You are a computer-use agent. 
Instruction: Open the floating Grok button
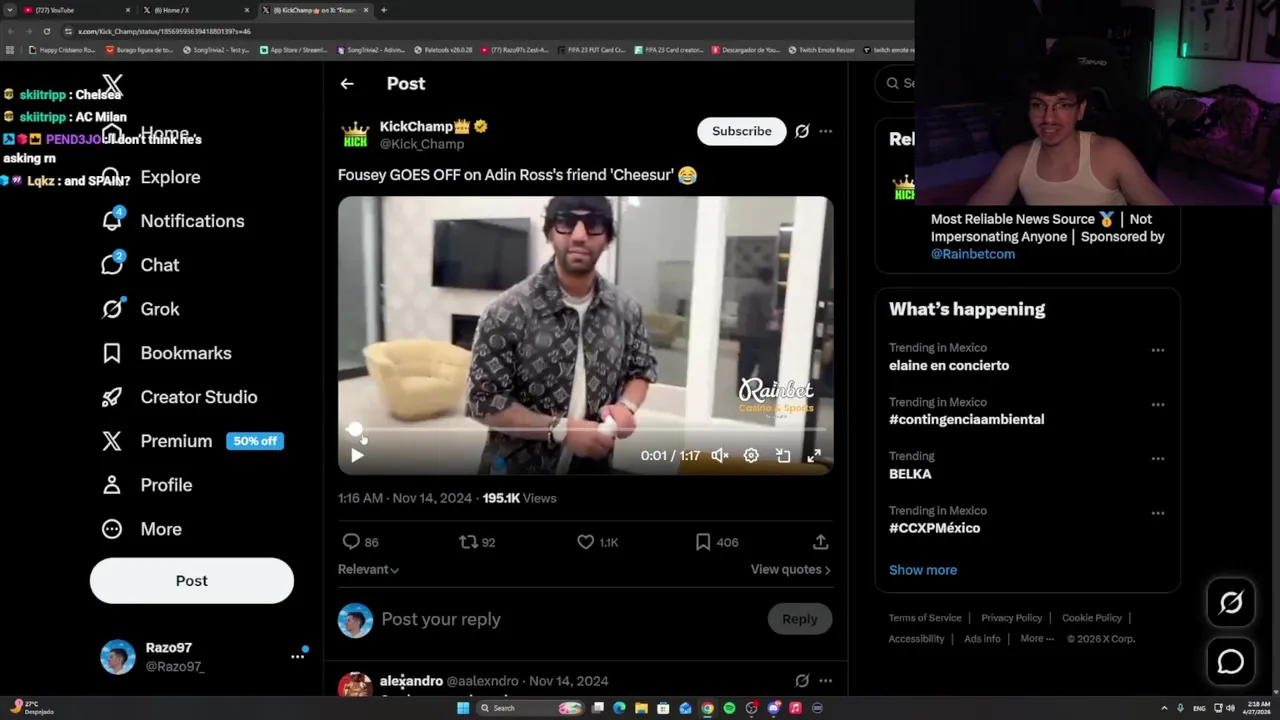coord(1231,602)
